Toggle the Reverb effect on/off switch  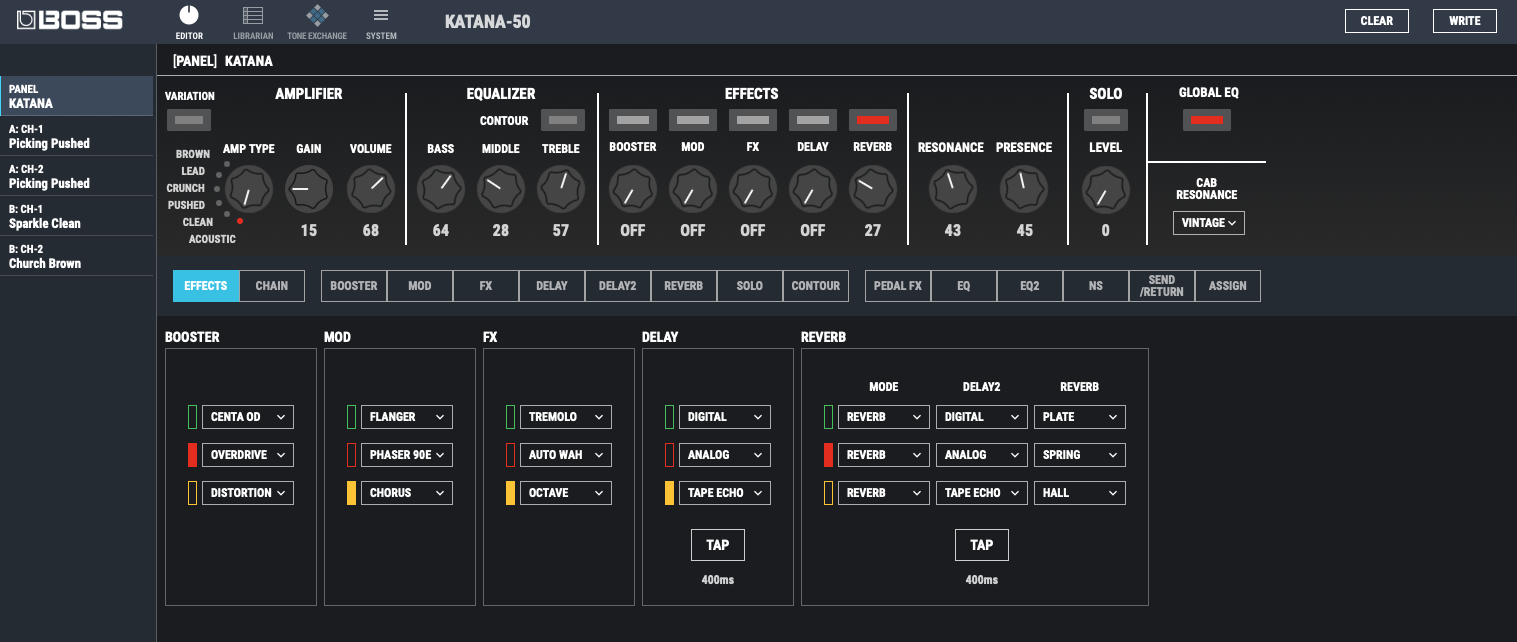tap(872, 120)
